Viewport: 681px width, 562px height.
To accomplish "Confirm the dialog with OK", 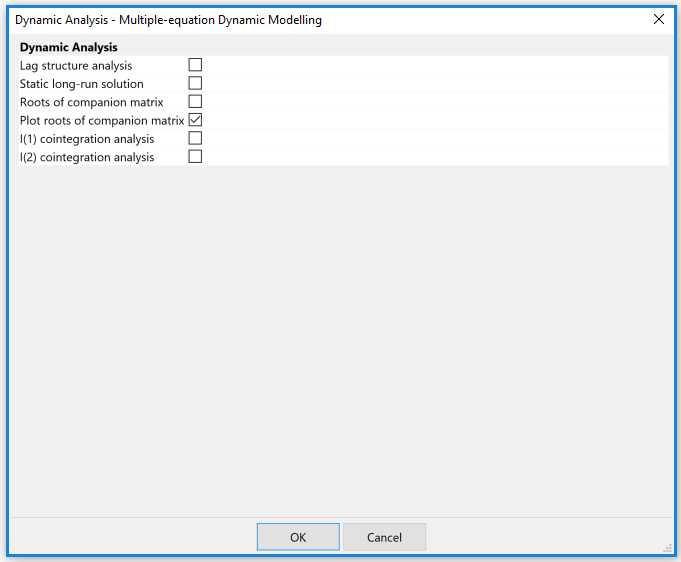I will tap(298, 537).
